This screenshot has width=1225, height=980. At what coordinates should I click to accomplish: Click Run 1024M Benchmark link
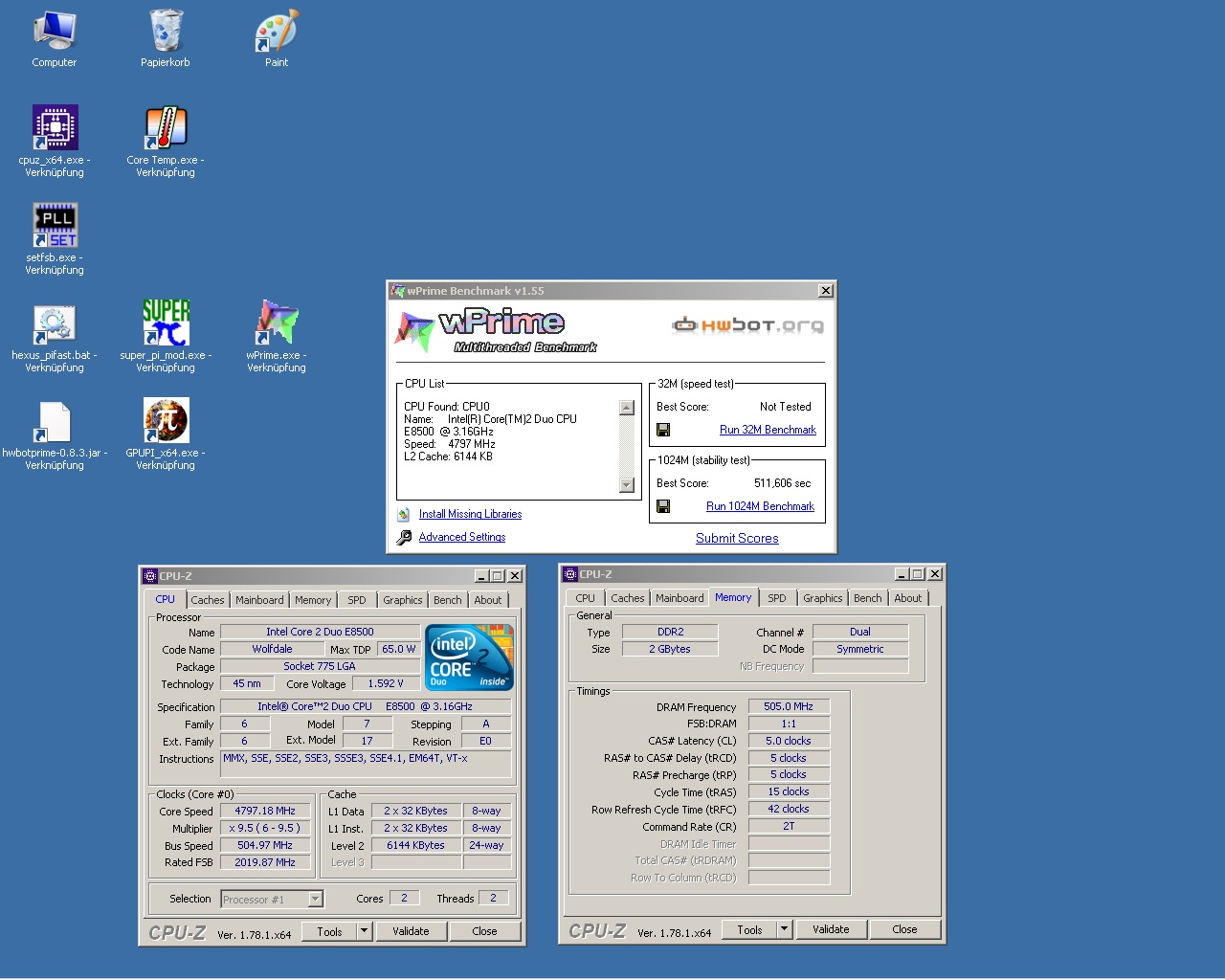tap(760, 506)
